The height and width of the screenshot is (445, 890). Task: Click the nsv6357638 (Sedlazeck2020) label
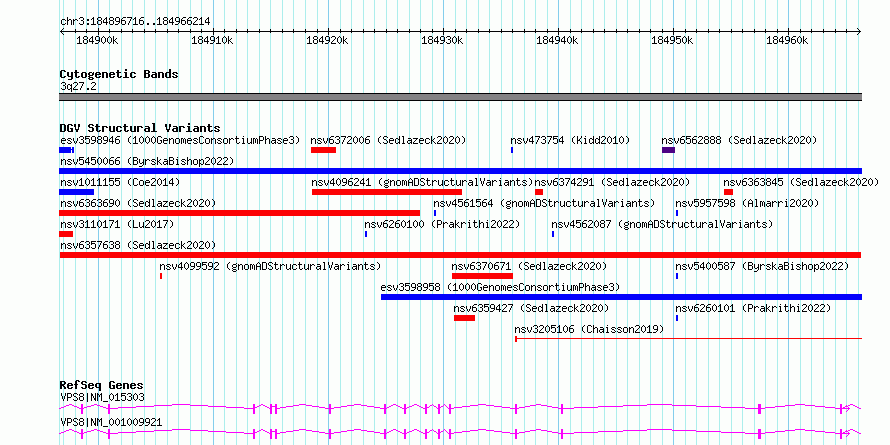138,245
